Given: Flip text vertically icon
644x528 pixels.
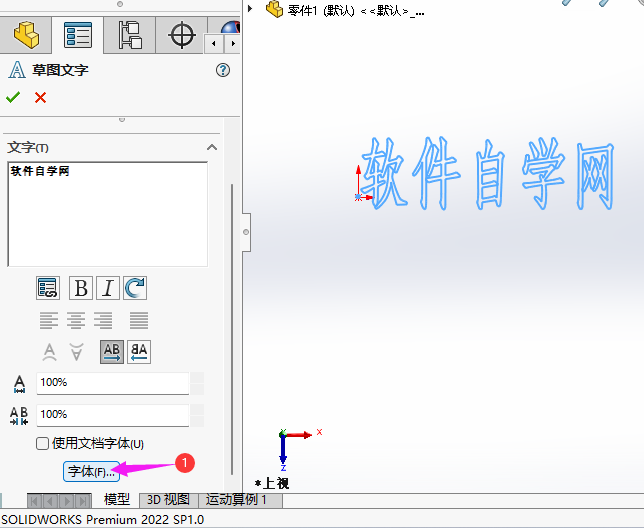Looking at the screenshot, I should pyautogui.click(x=50, y=352).
